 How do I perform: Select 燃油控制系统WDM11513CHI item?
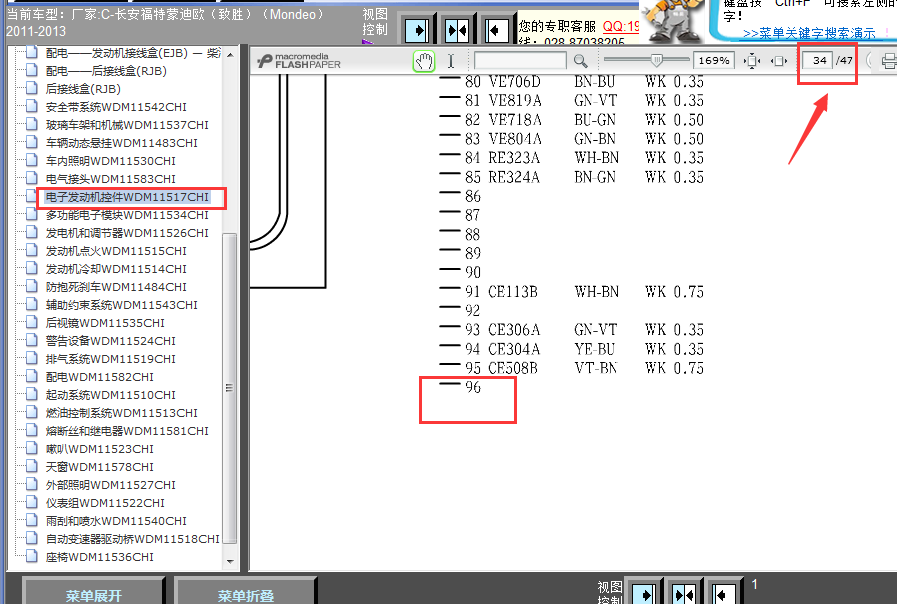click(121, 413)
